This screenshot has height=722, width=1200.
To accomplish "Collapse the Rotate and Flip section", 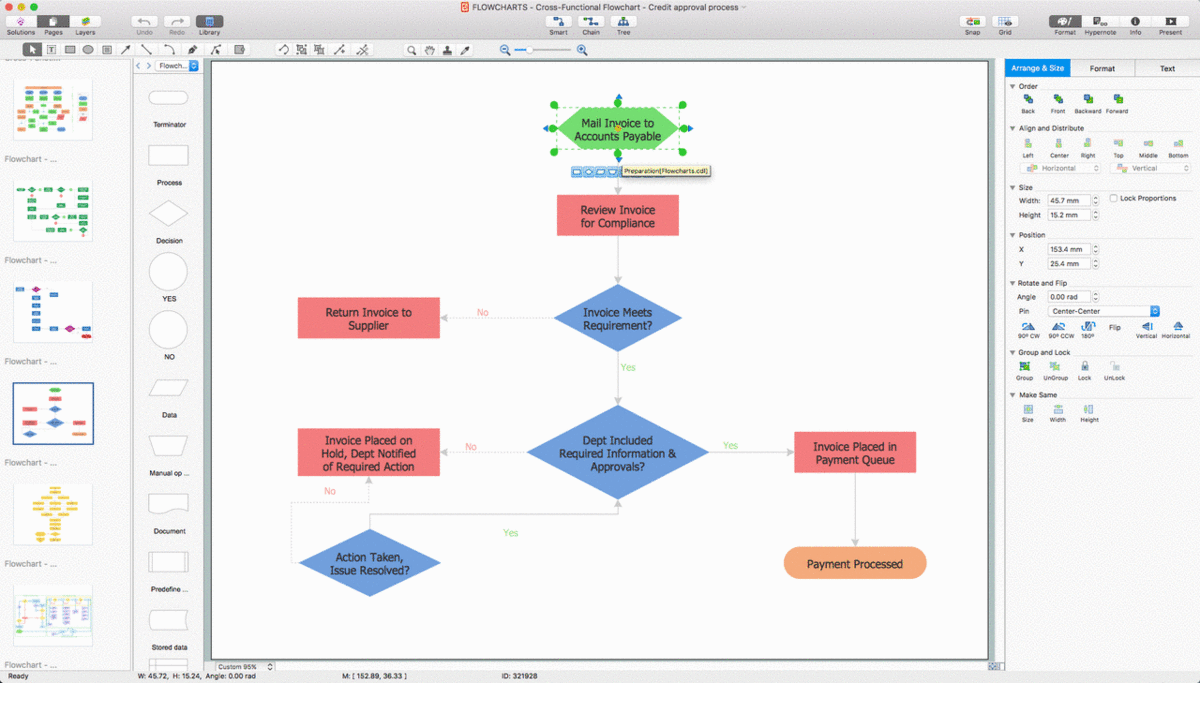I will [x=1012, y=283].
